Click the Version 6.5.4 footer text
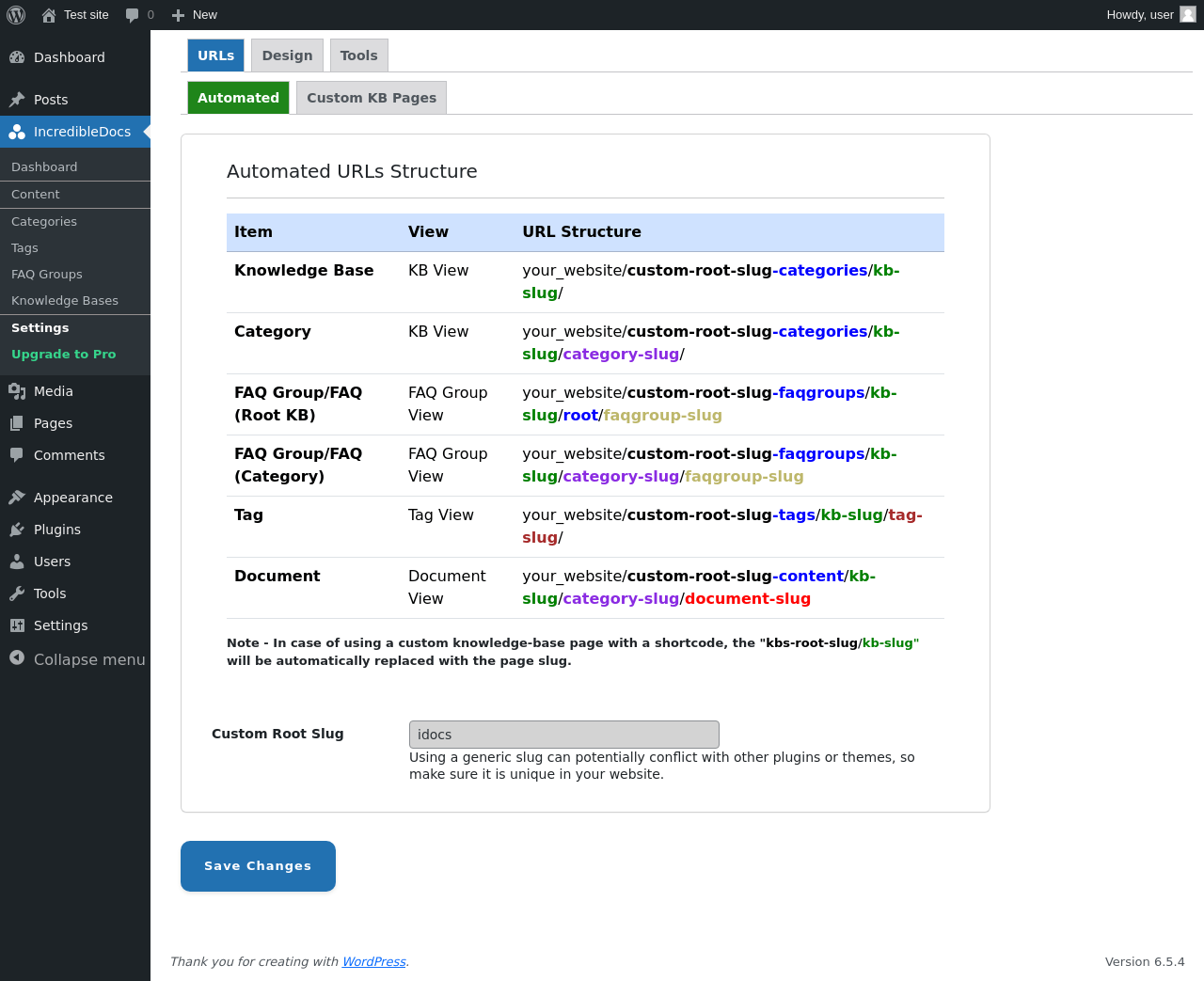Screen dimensions: 1204x981 pos(1145,961)
